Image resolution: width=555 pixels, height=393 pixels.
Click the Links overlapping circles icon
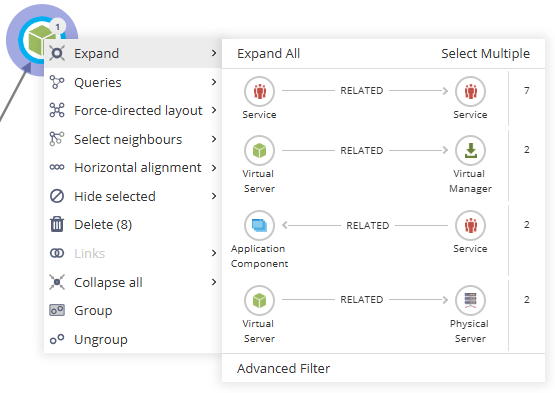click(57, 253)
